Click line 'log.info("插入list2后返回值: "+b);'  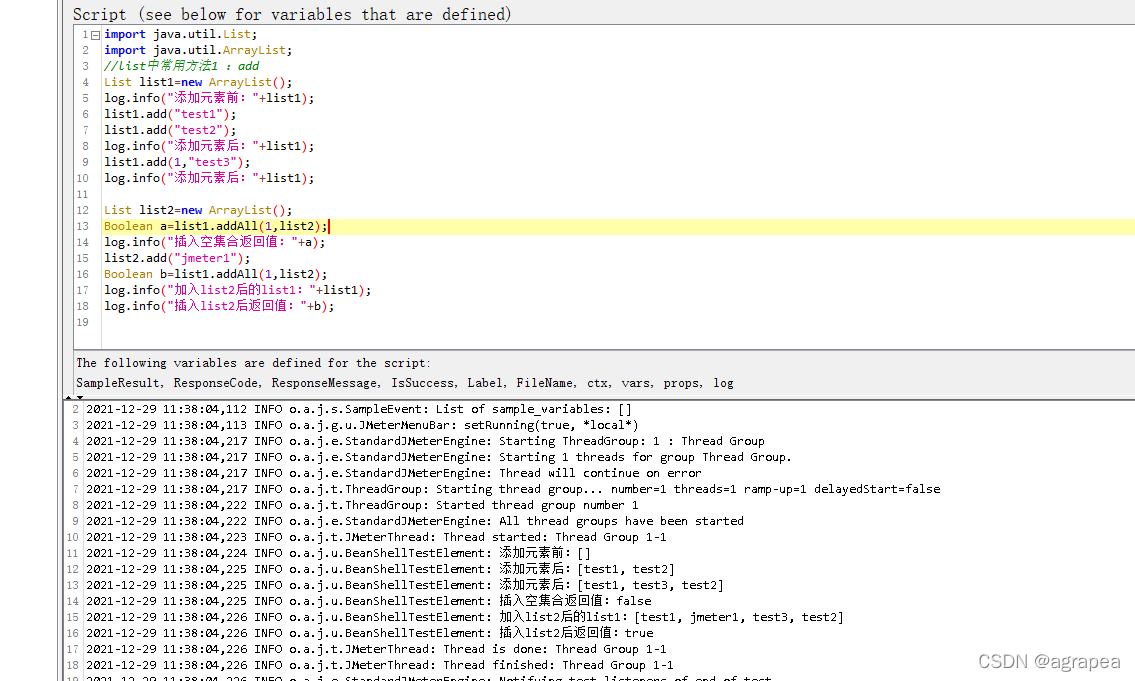click(219, 305)
